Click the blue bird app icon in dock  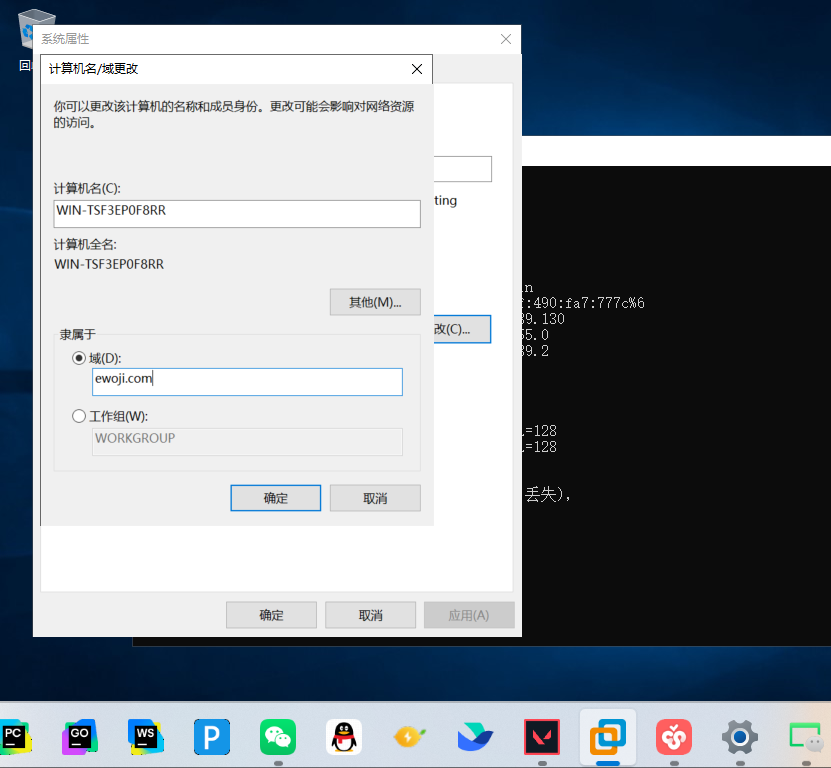(x=475, y=737)
